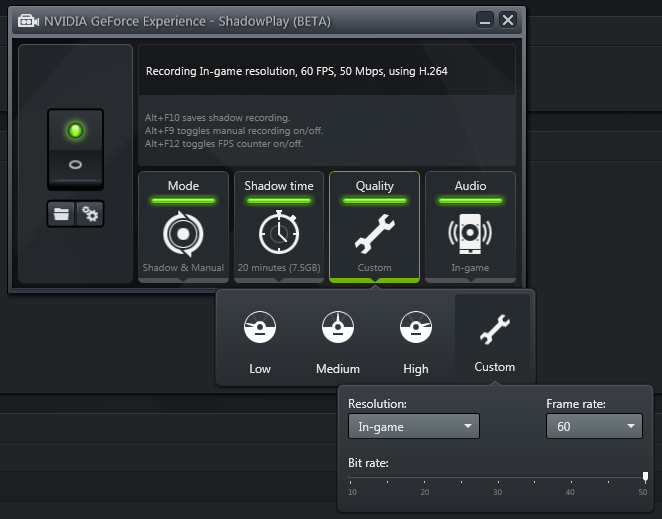Click the 'Bit rate:' label
Image resolution: width=662 pixels, height=519 pixels.
[x=368, y=463]
